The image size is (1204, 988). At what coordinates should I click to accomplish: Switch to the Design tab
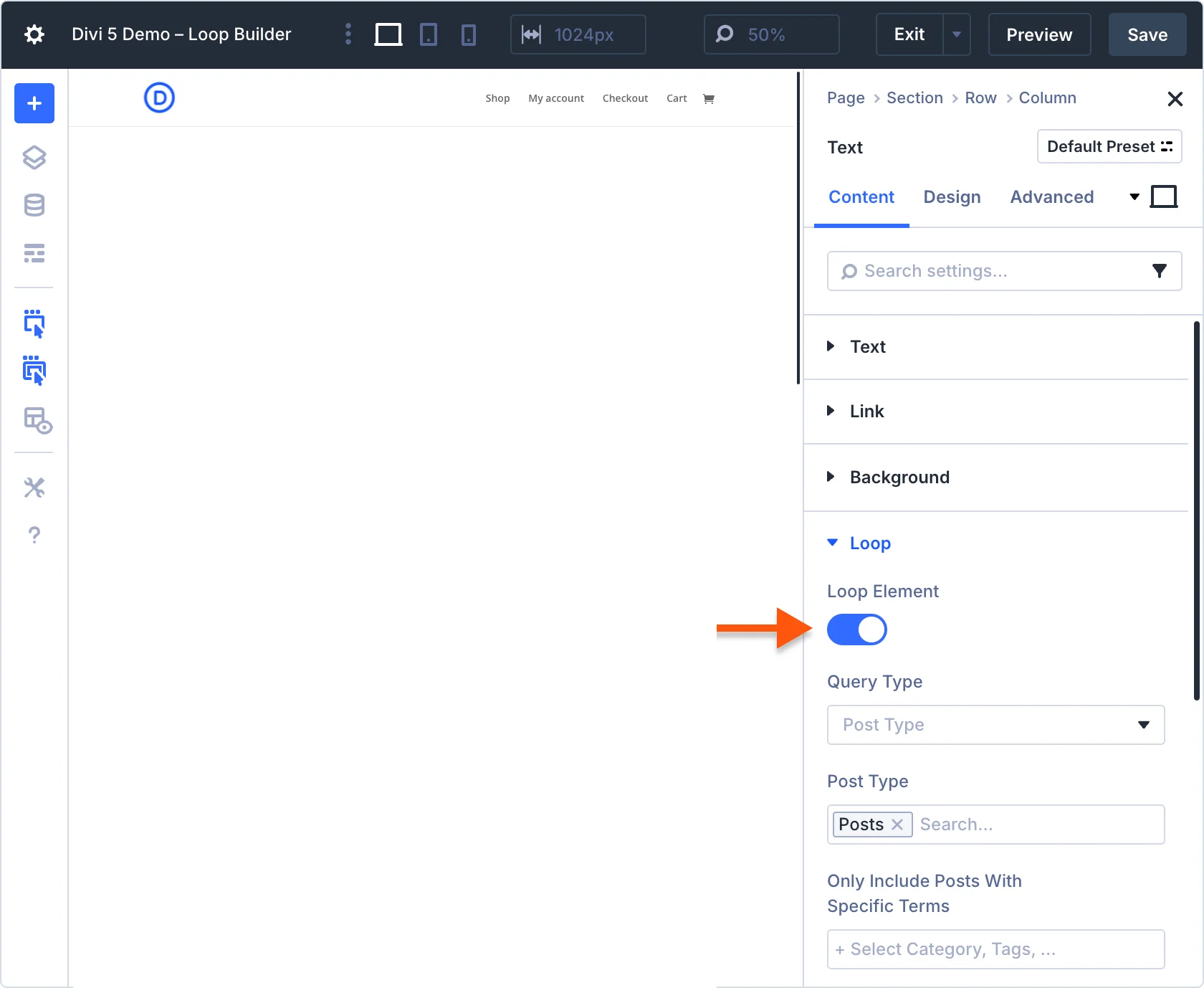coord(951,197)
